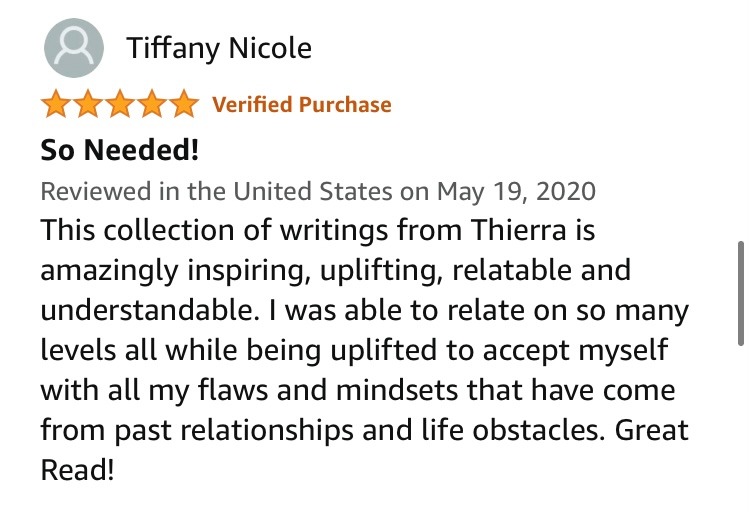Open the Tiffany Nicole reviewer profile name
Viewport: 750px width, 512px height.
[219, 49]
